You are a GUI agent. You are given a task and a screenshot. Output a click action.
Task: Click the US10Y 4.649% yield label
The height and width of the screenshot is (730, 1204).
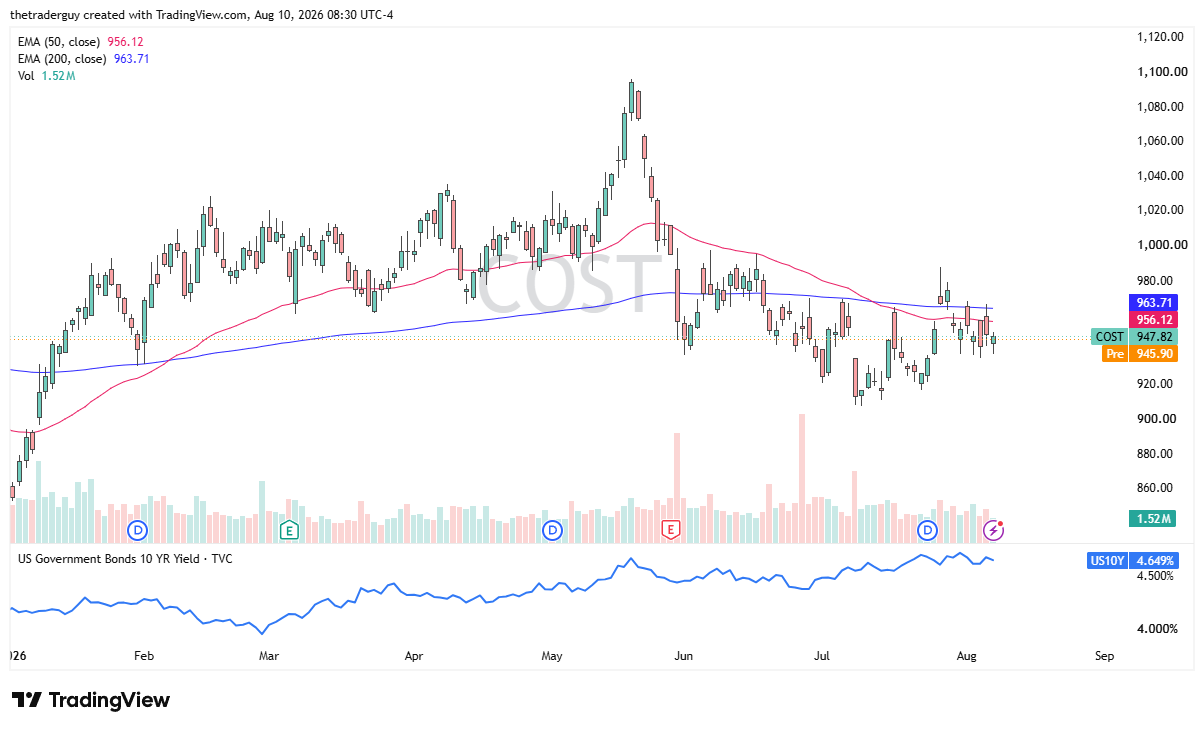pyautogui.click(x=1132, y=561)
